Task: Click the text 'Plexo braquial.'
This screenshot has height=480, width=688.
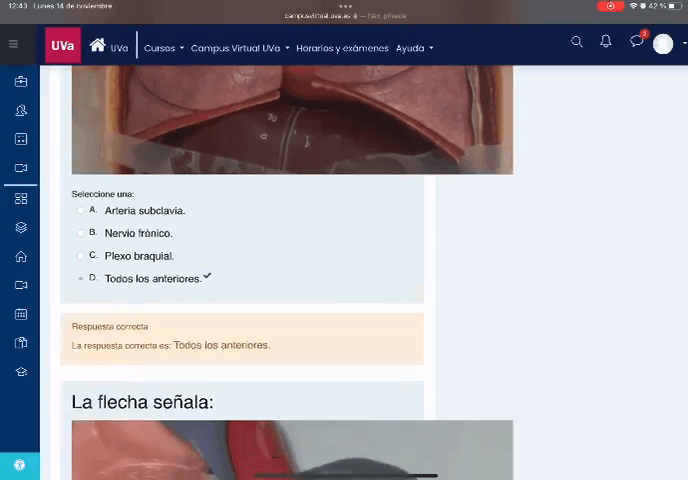Action: (140, 256)
